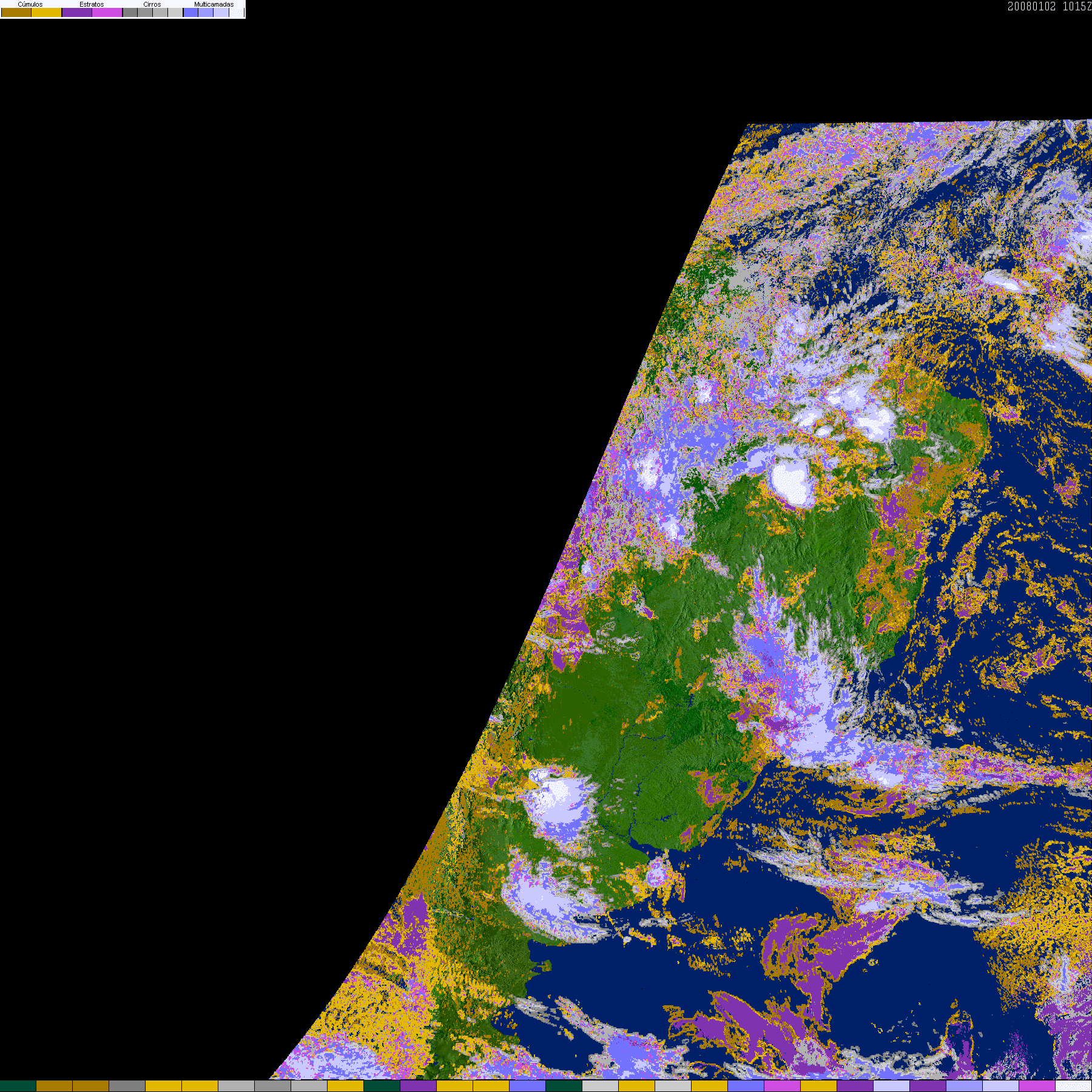Click the Cúmulos legend label
Screen dimensions: 1092x1092
click(30, 4)
